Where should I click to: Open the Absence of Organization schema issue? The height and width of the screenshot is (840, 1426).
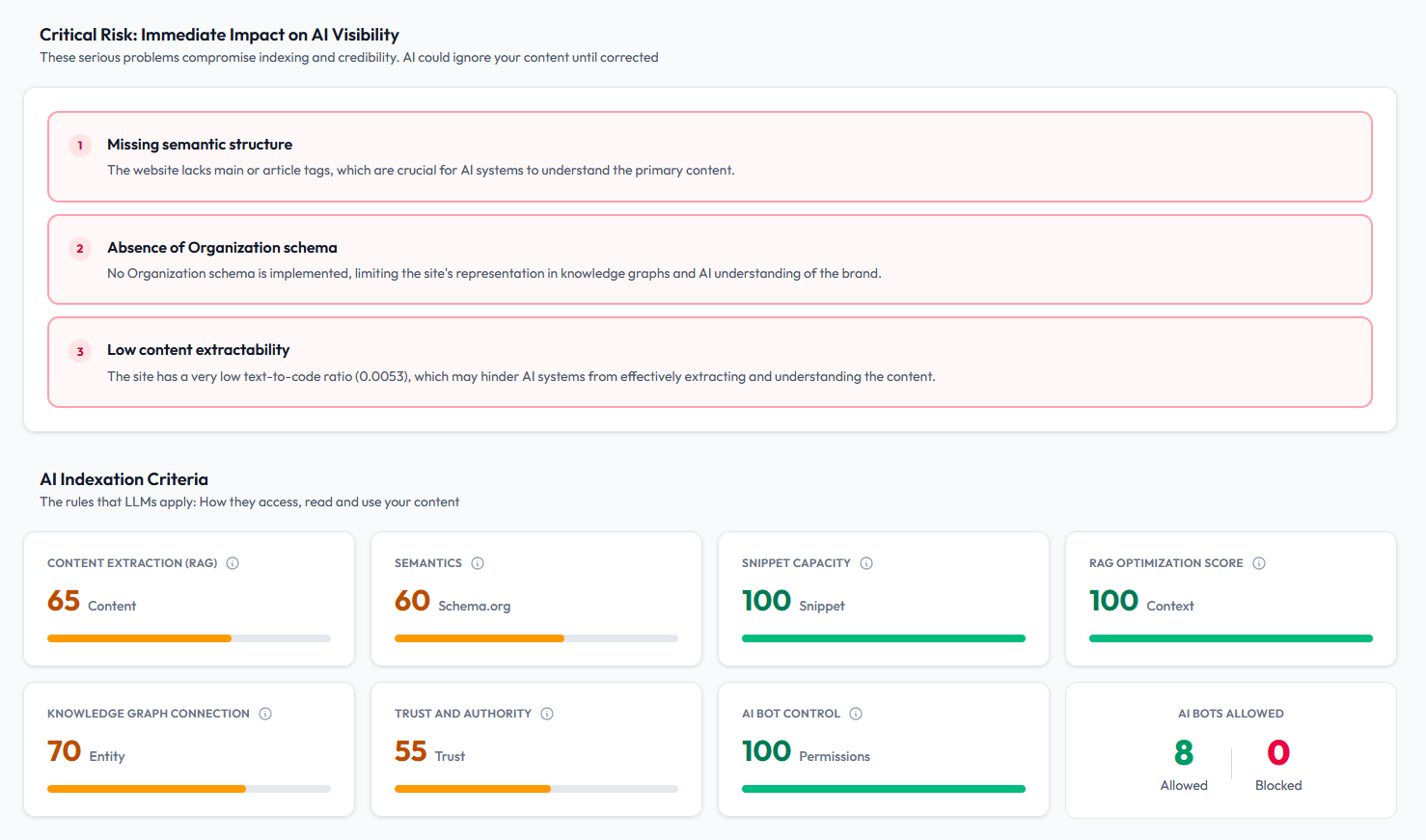[x=222, y=248]
